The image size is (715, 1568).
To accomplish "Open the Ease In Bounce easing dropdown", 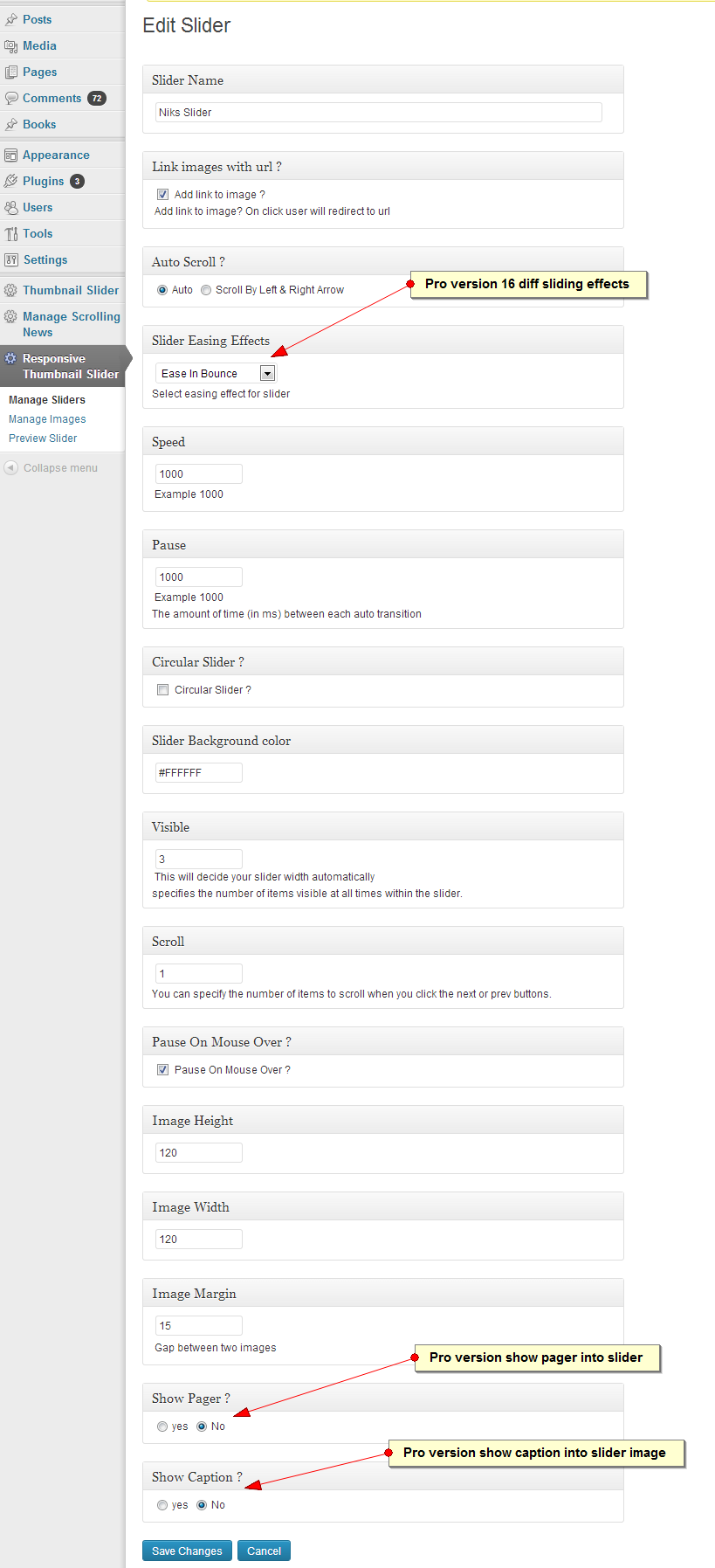I will [216, 373].
